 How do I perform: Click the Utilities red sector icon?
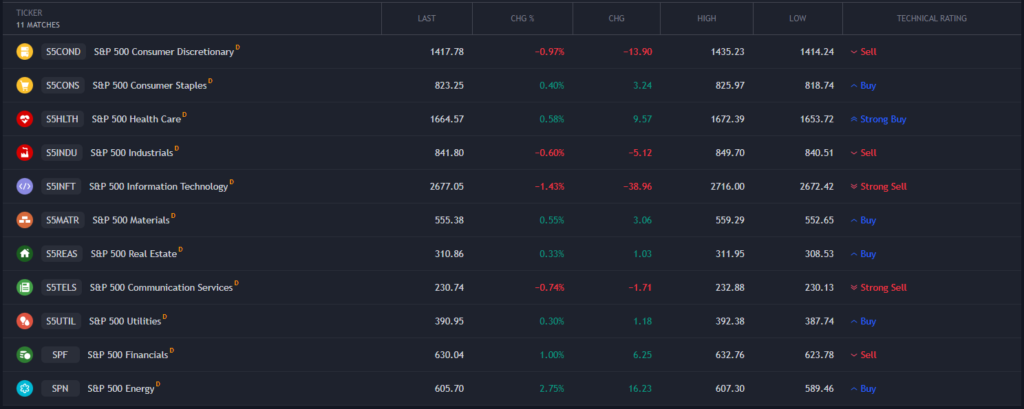[x=25, y=321]
